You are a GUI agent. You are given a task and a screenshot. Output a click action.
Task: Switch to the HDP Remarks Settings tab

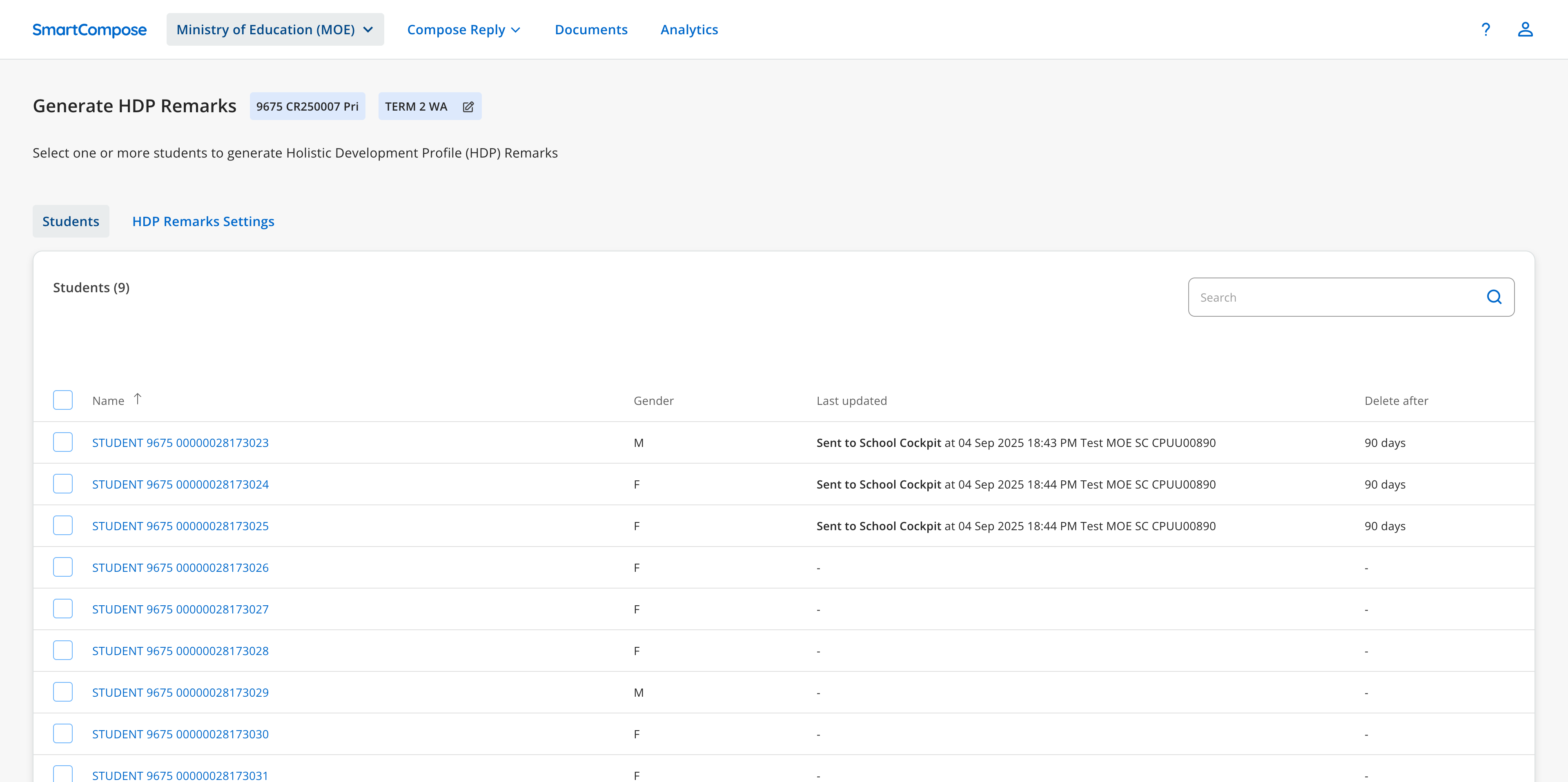pyautogui.click(x=203, y=222)
